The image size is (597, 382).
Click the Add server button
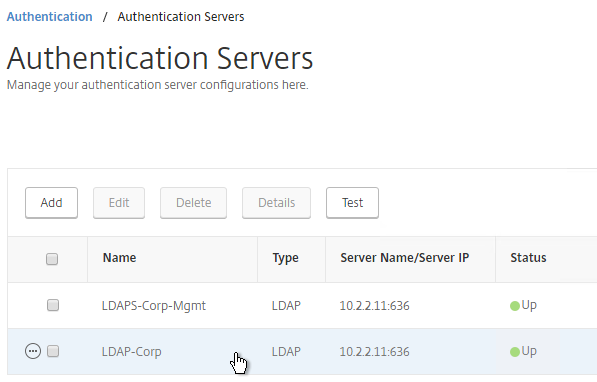click(51, 203)
